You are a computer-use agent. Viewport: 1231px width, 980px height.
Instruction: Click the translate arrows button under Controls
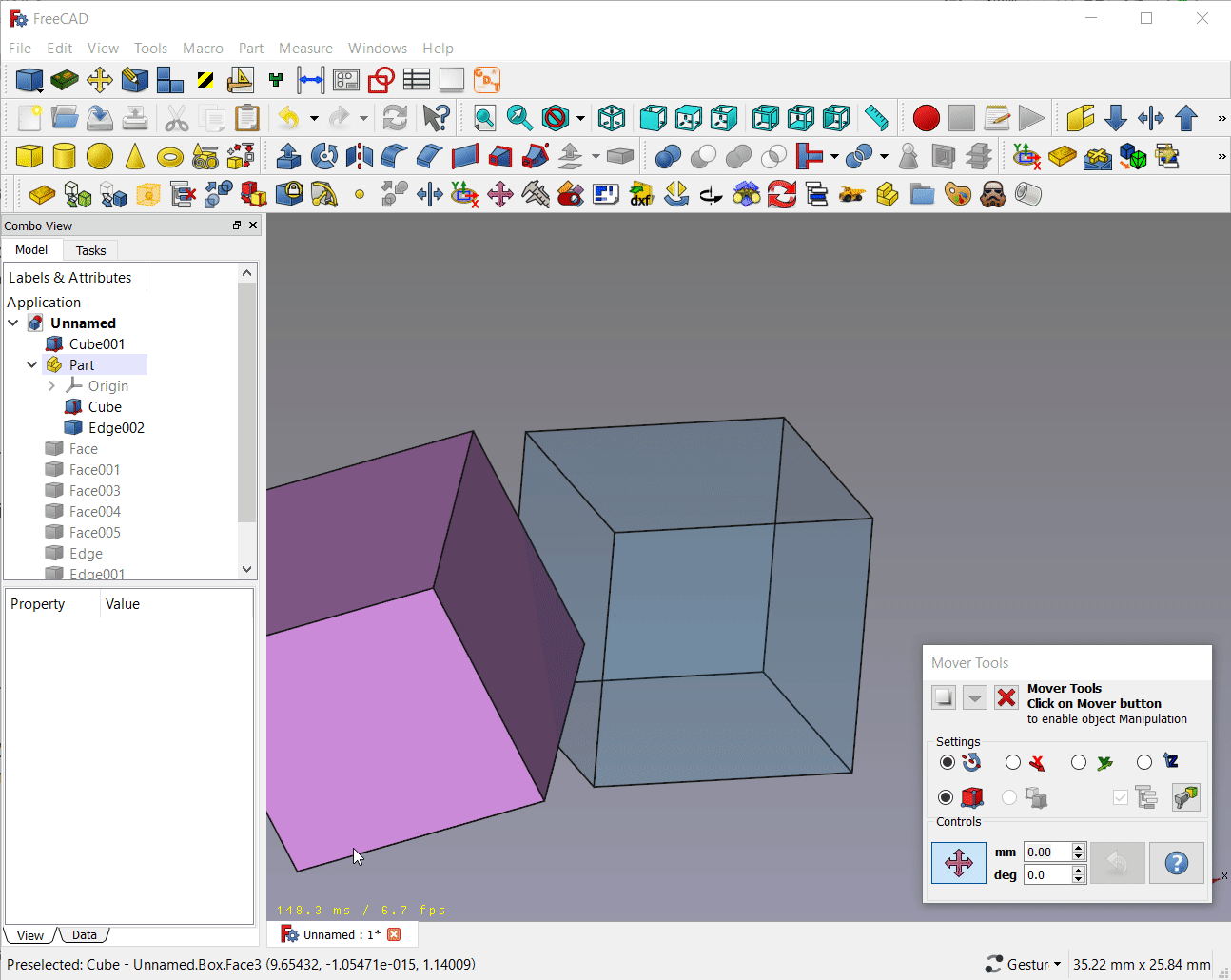coord(958,863)
